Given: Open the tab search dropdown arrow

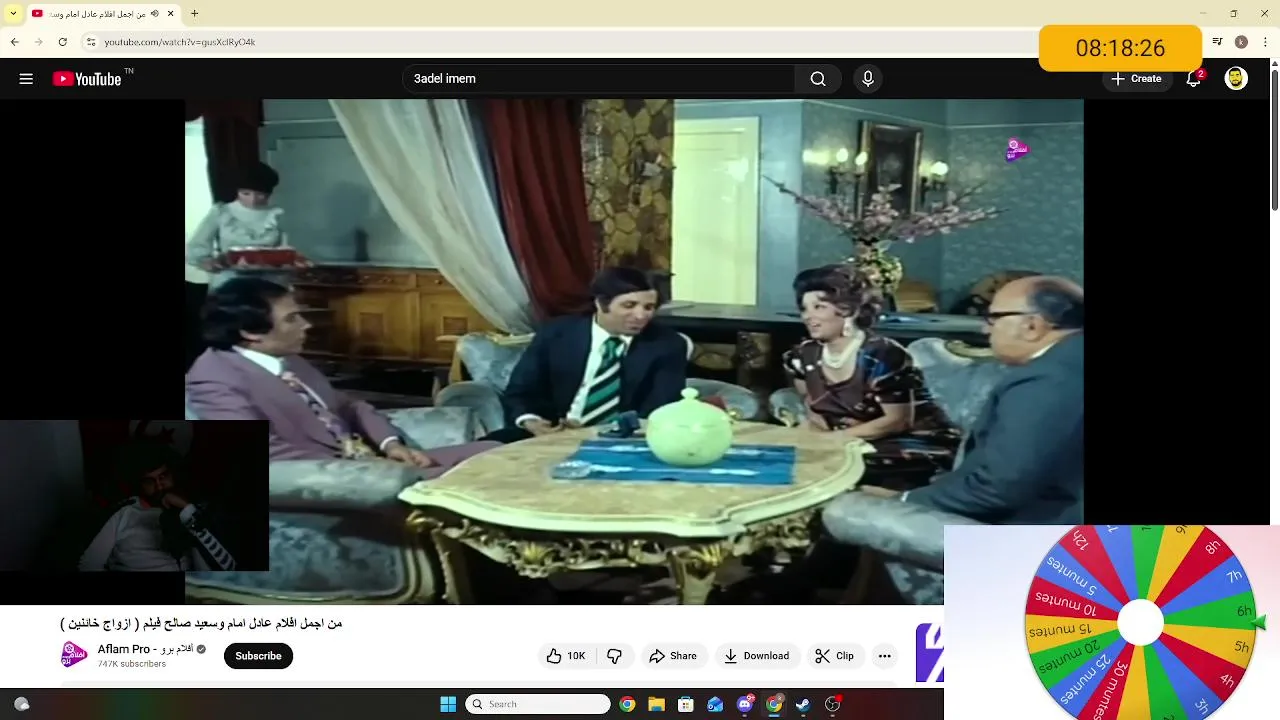Looking at the screenshot, I should click(x=13, y=14).
